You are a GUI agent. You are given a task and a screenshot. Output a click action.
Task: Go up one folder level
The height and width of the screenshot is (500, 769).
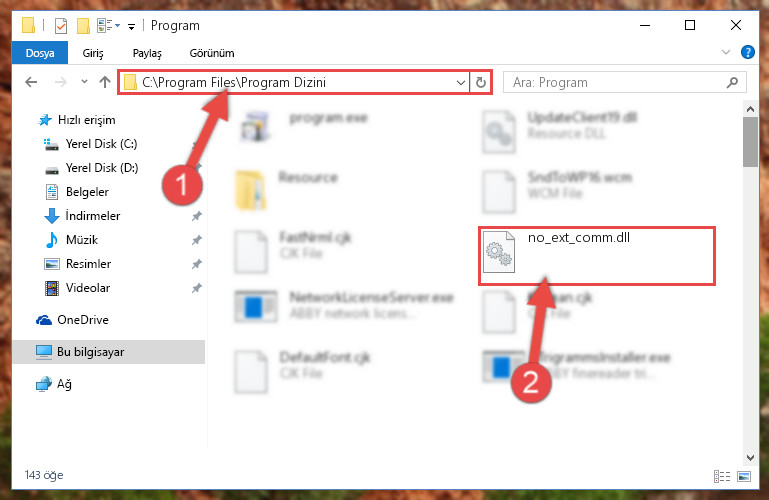point(104,82)
